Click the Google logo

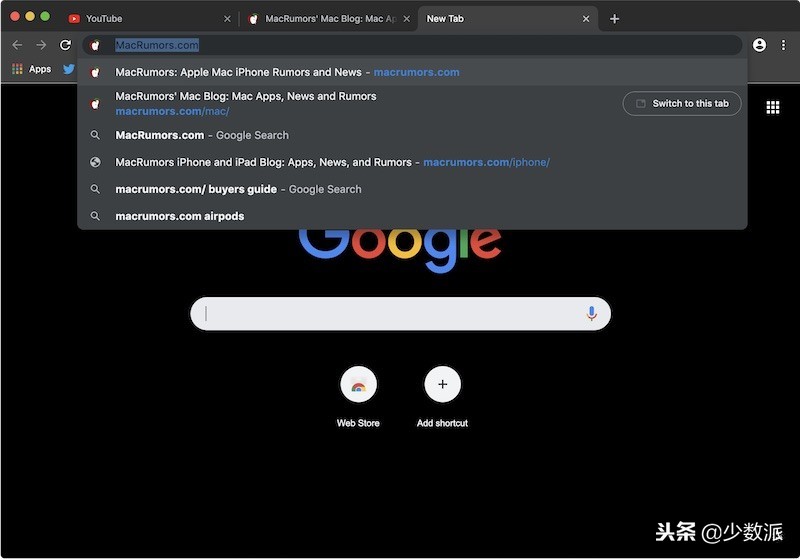pos(400,250)
